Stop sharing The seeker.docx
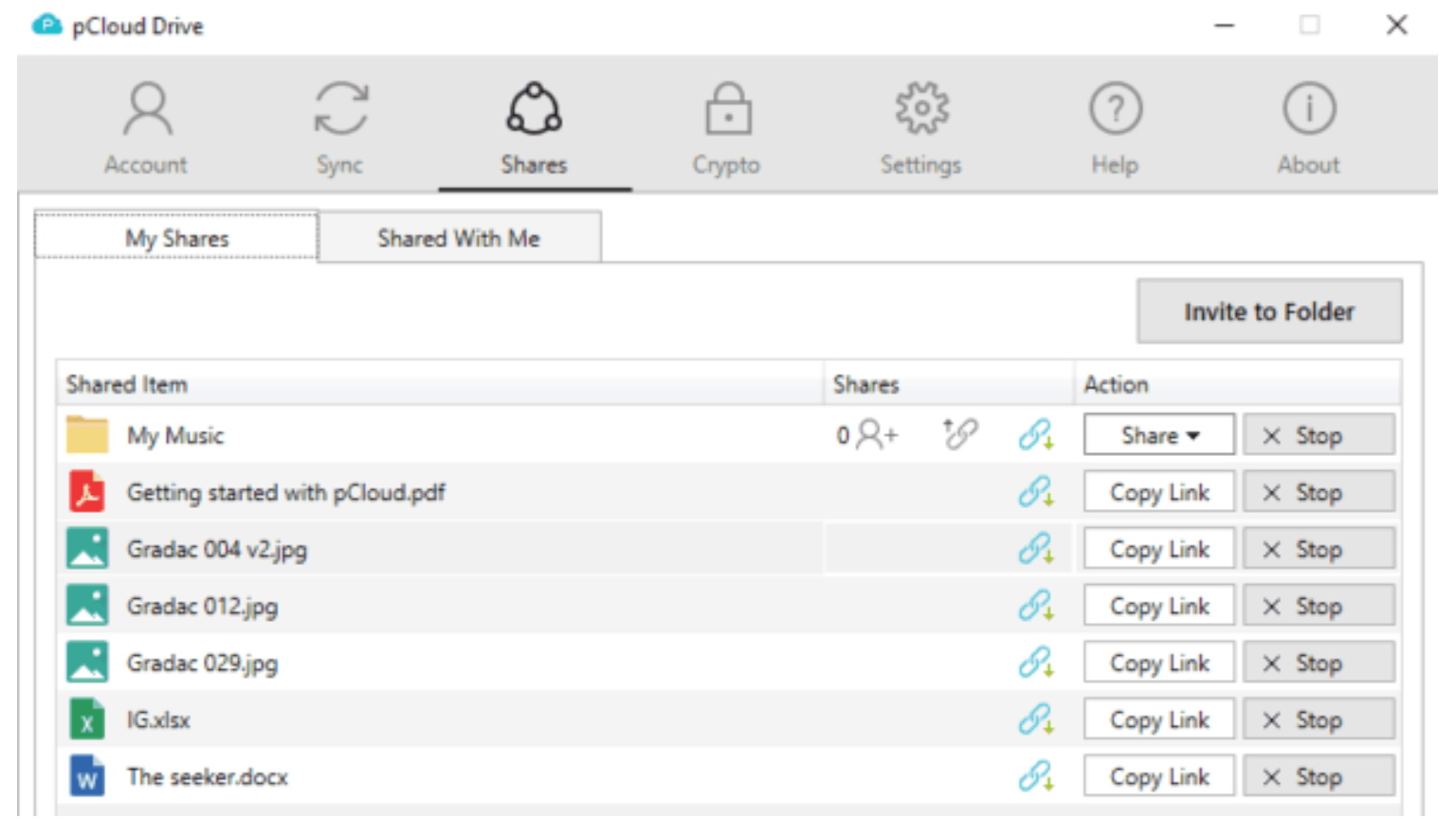This screenshot has height=819, width=1456. (x=1319, y=776)
